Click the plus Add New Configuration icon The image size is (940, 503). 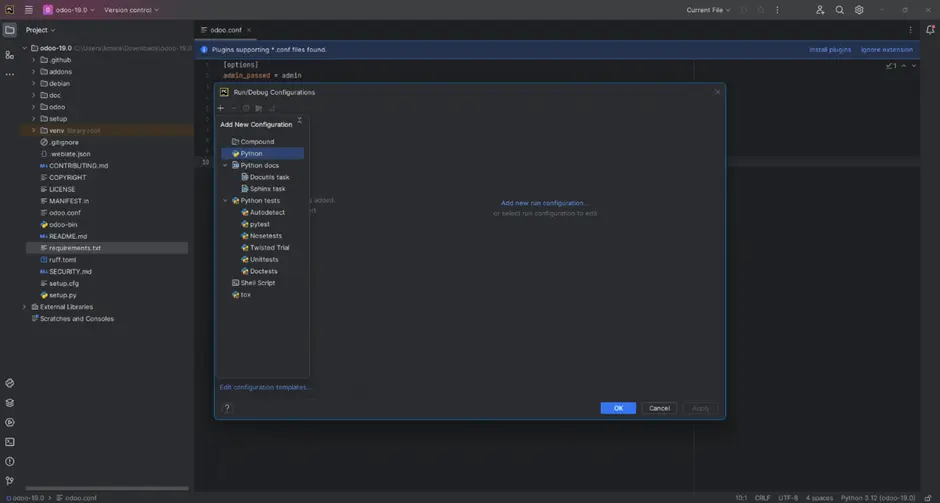221,108
